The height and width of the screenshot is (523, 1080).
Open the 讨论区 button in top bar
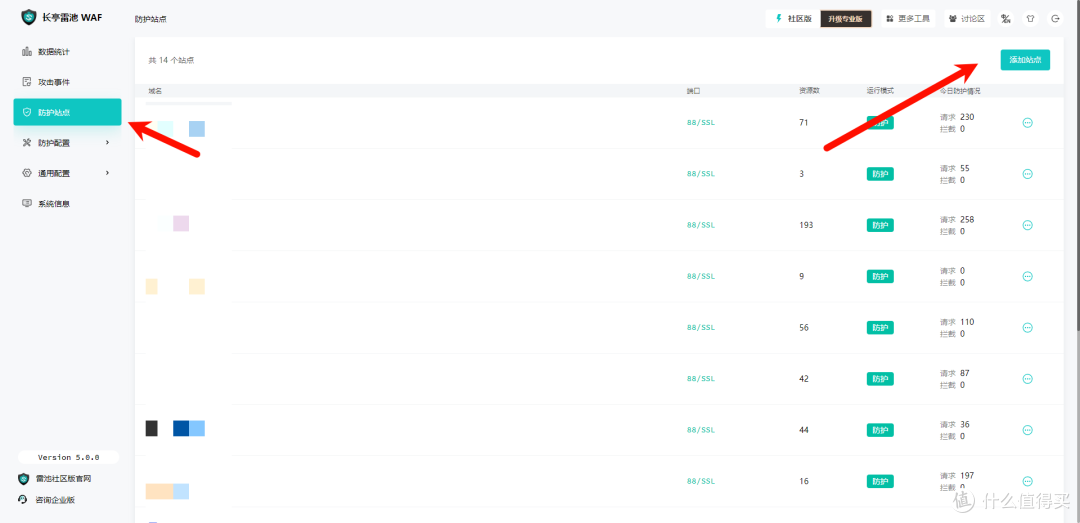(x=966, y=18)
